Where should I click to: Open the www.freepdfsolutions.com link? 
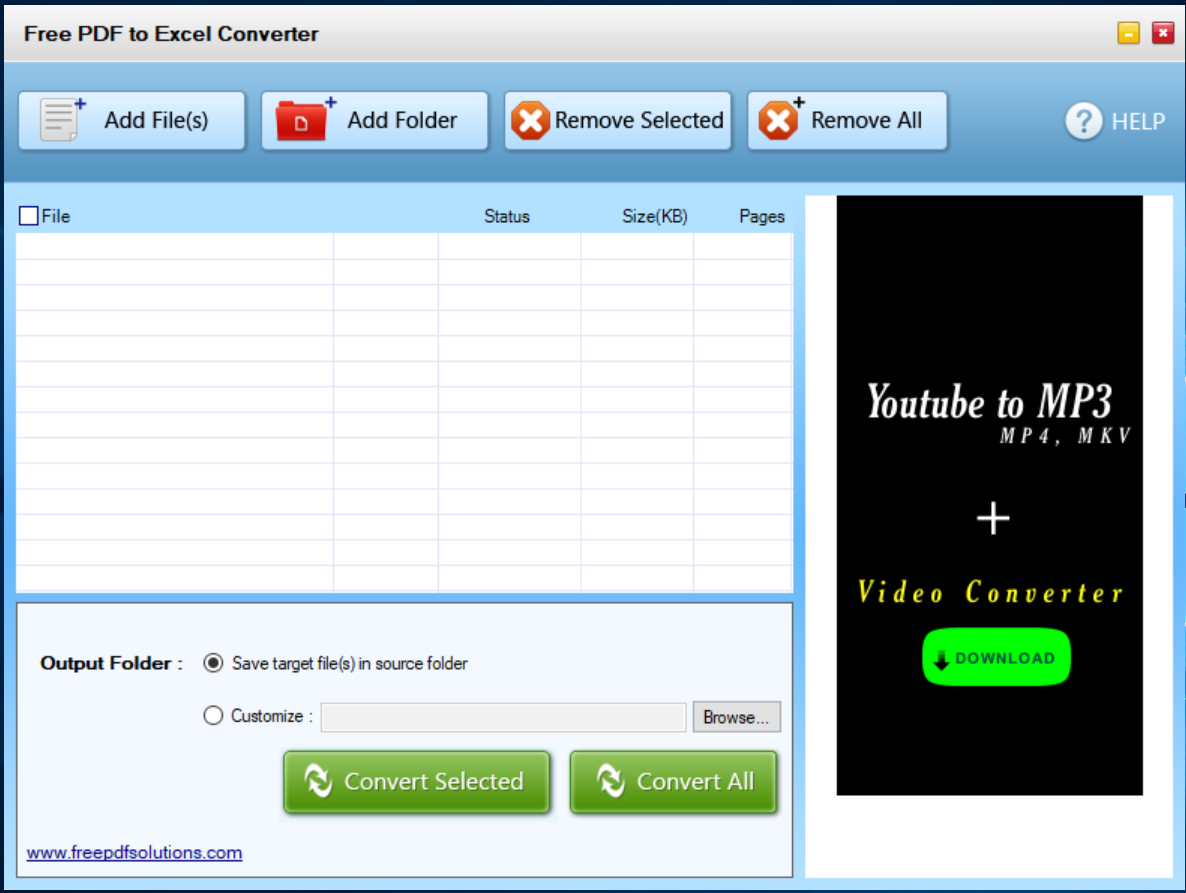[x=135, y=852]
